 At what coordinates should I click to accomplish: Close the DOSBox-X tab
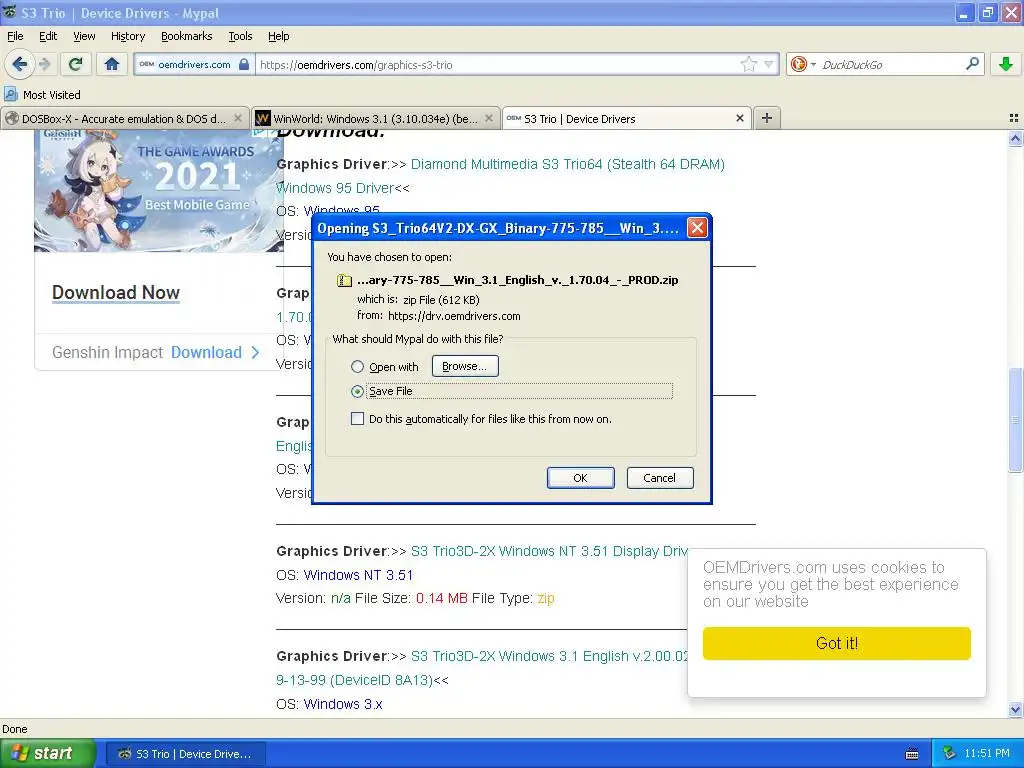point(238,118)
